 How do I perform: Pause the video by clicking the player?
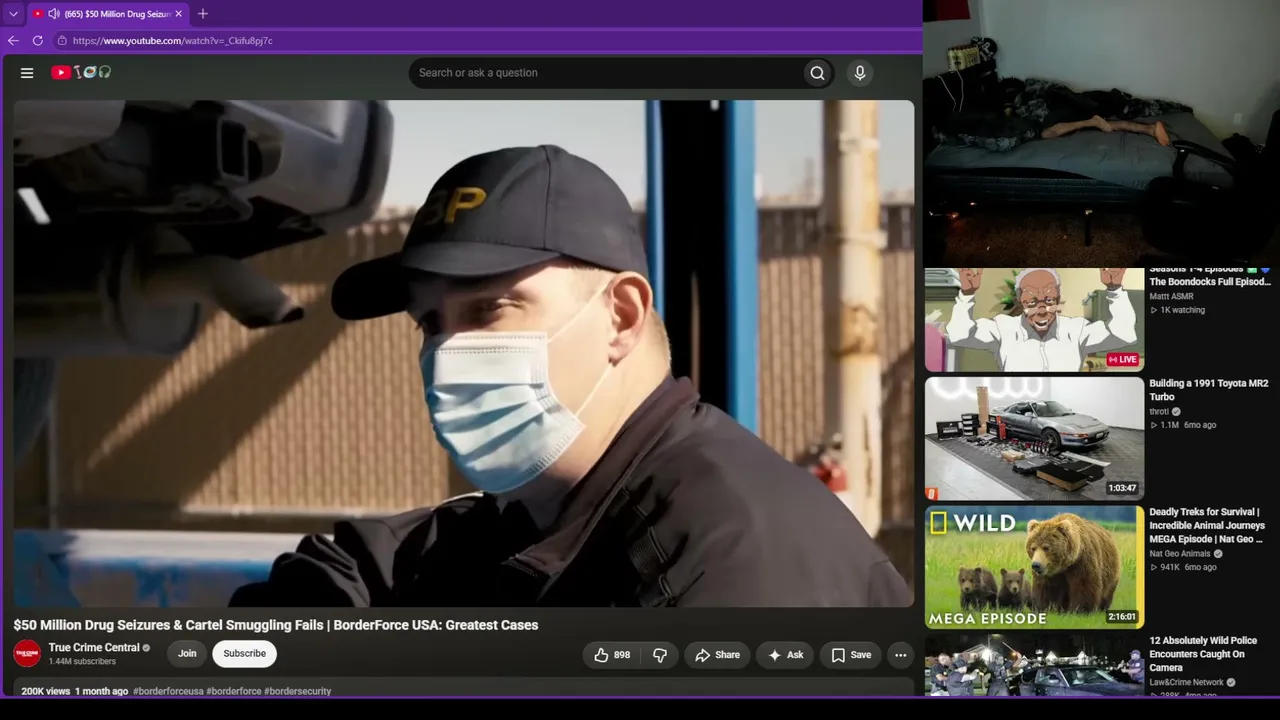coord(463,353)
